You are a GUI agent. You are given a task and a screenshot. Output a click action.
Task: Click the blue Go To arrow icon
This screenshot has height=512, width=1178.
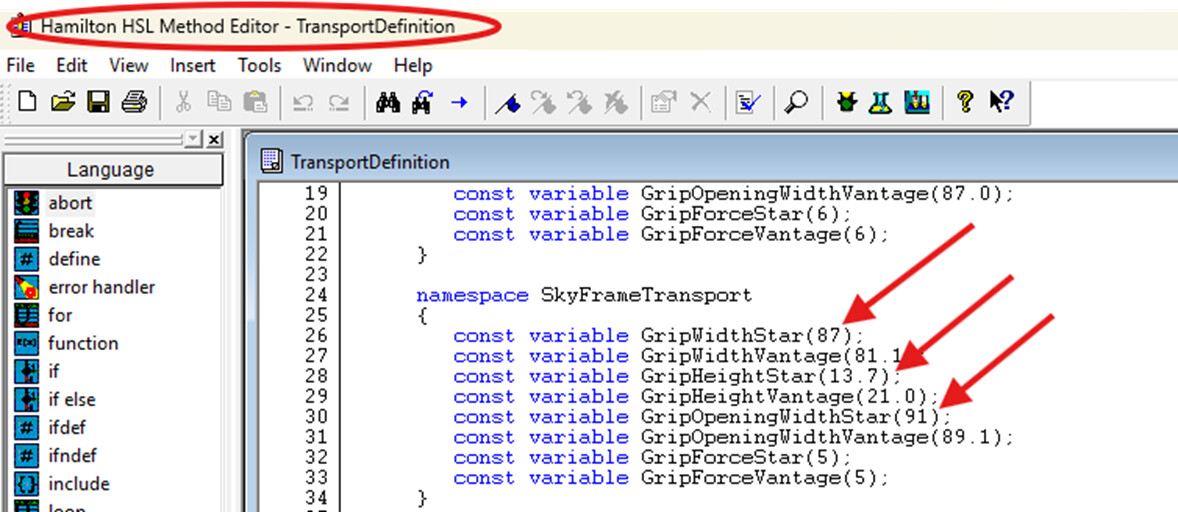459,101
